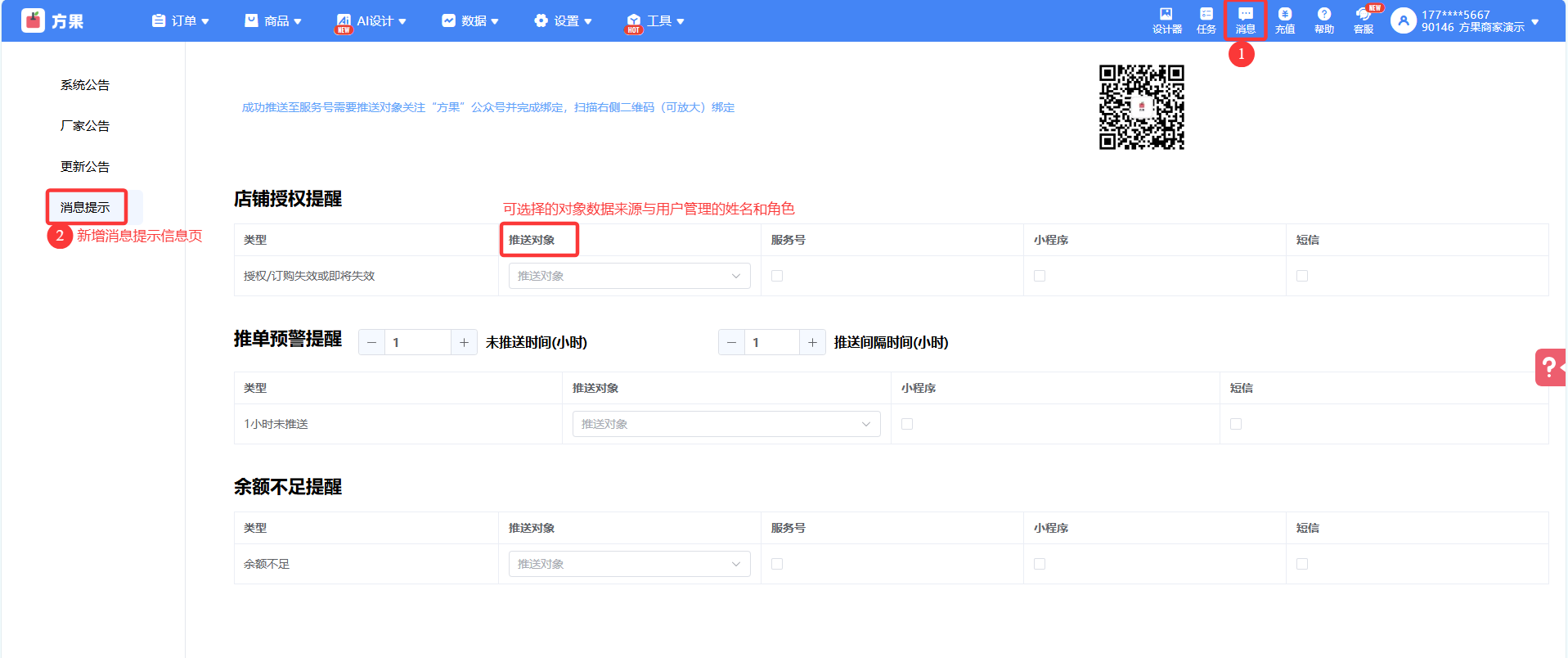
Task: Toggle 短信 checkbox for 余额不足
Action: [1302, 564]
